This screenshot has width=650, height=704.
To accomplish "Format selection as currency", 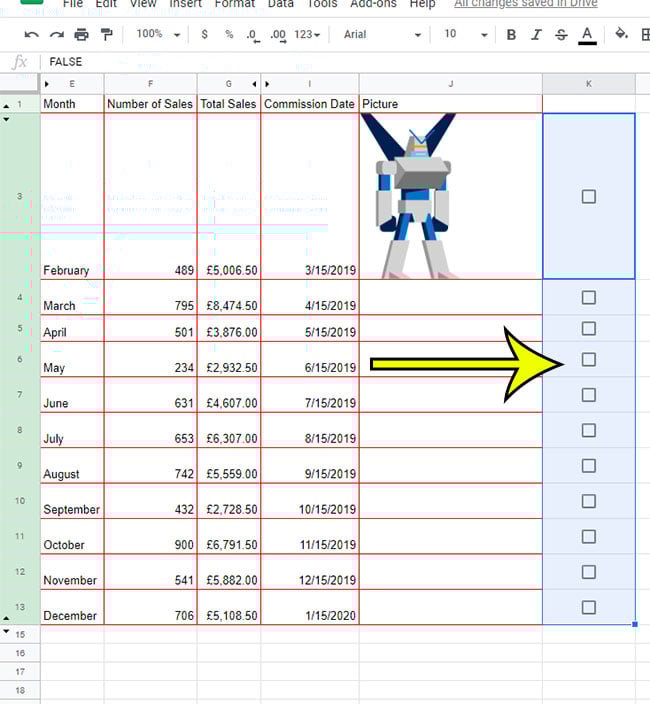I will pos(204,35).
